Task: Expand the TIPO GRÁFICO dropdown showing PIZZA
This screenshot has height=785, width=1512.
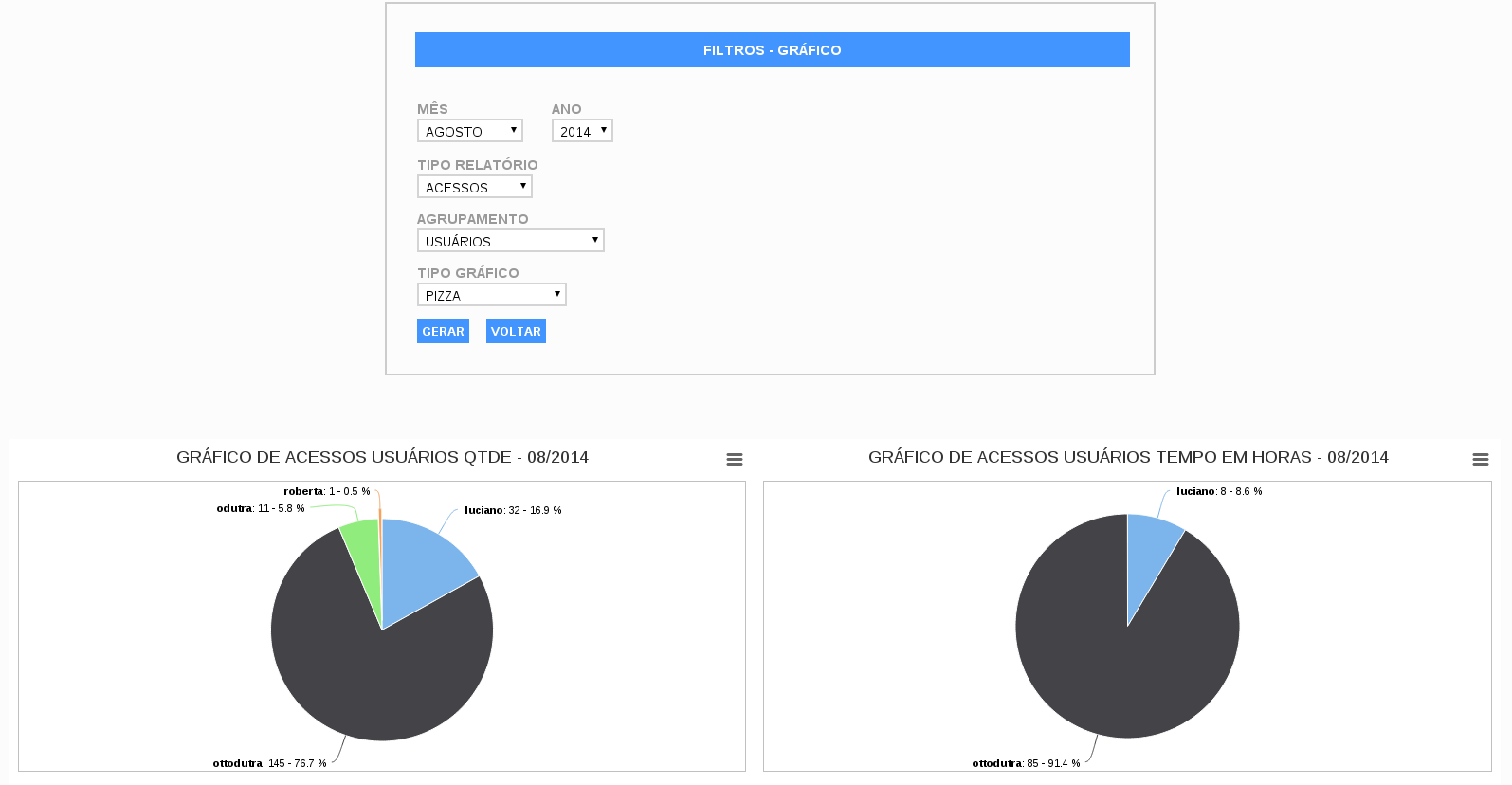Action: point(491,295)
